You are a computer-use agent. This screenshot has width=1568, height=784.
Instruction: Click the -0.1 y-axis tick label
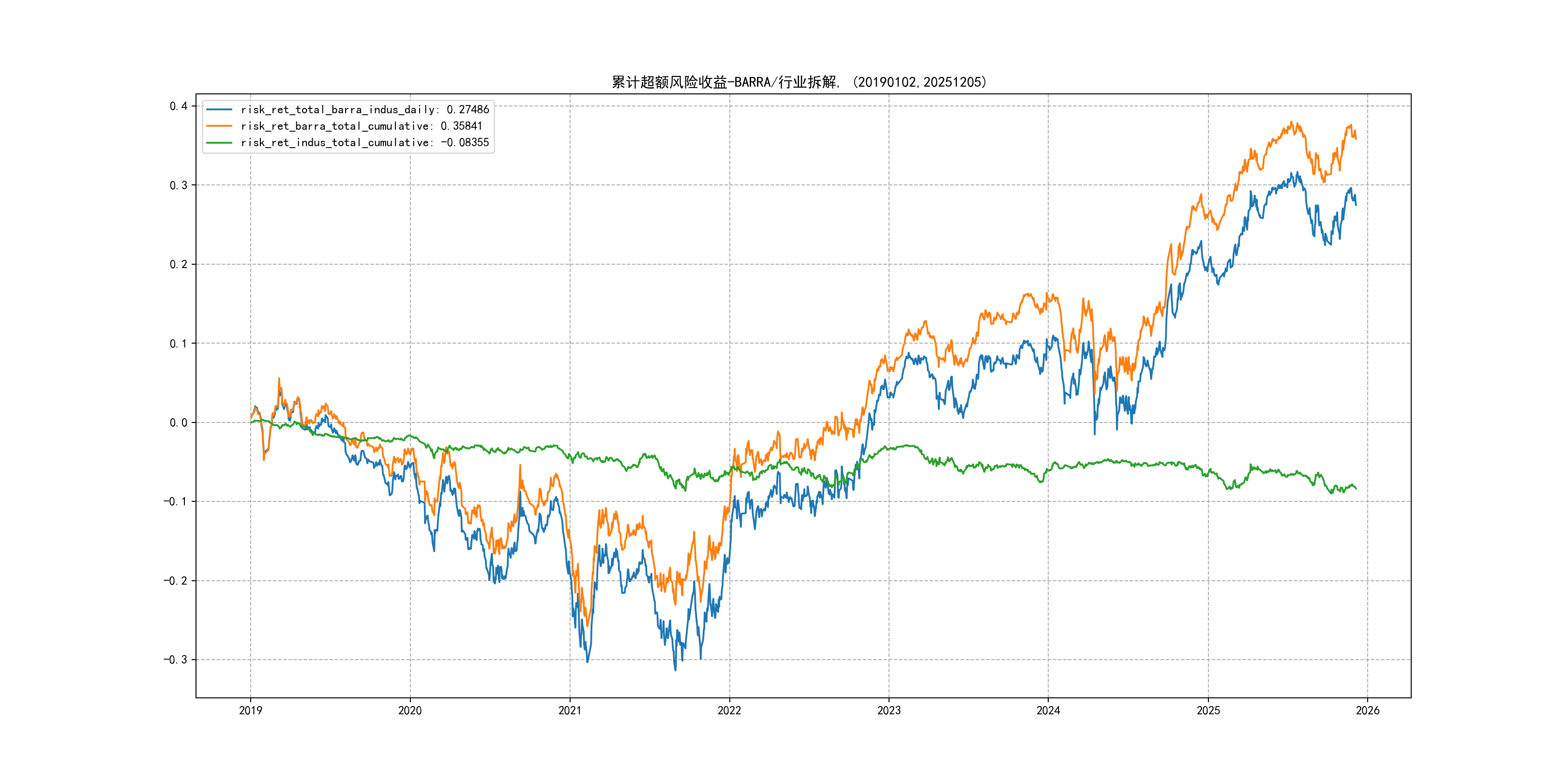(175, 501)
